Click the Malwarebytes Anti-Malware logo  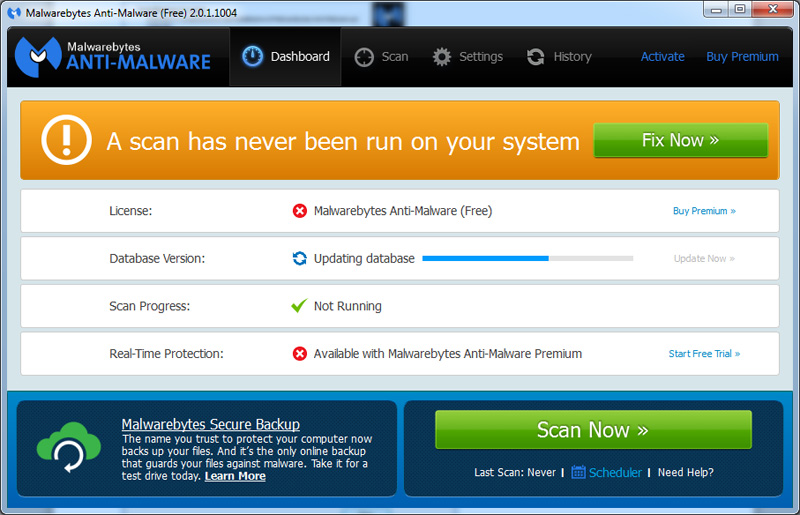[x=113, y=57]
